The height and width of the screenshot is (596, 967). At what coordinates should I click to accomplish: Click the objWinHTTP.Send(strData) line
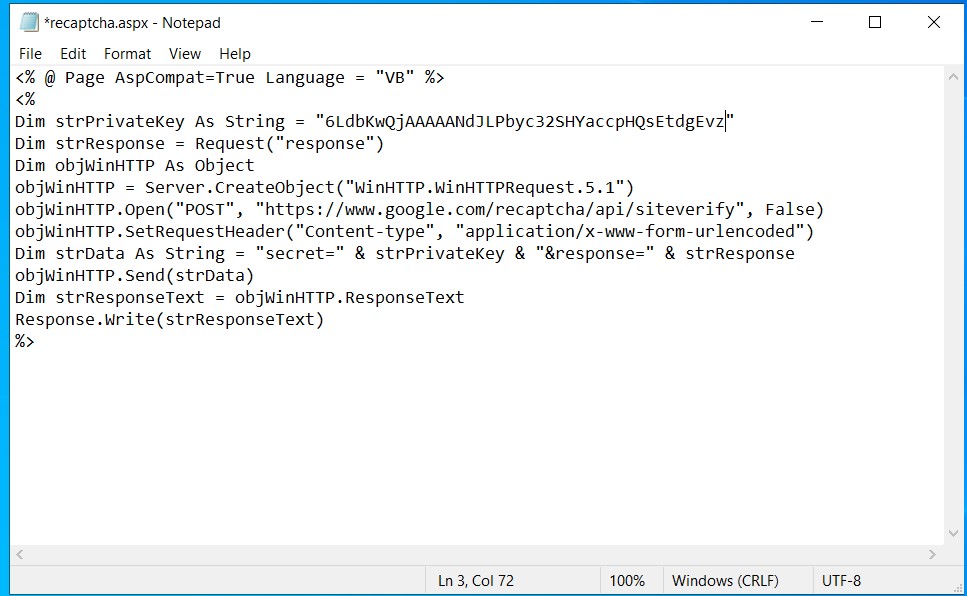coord(134,276)
